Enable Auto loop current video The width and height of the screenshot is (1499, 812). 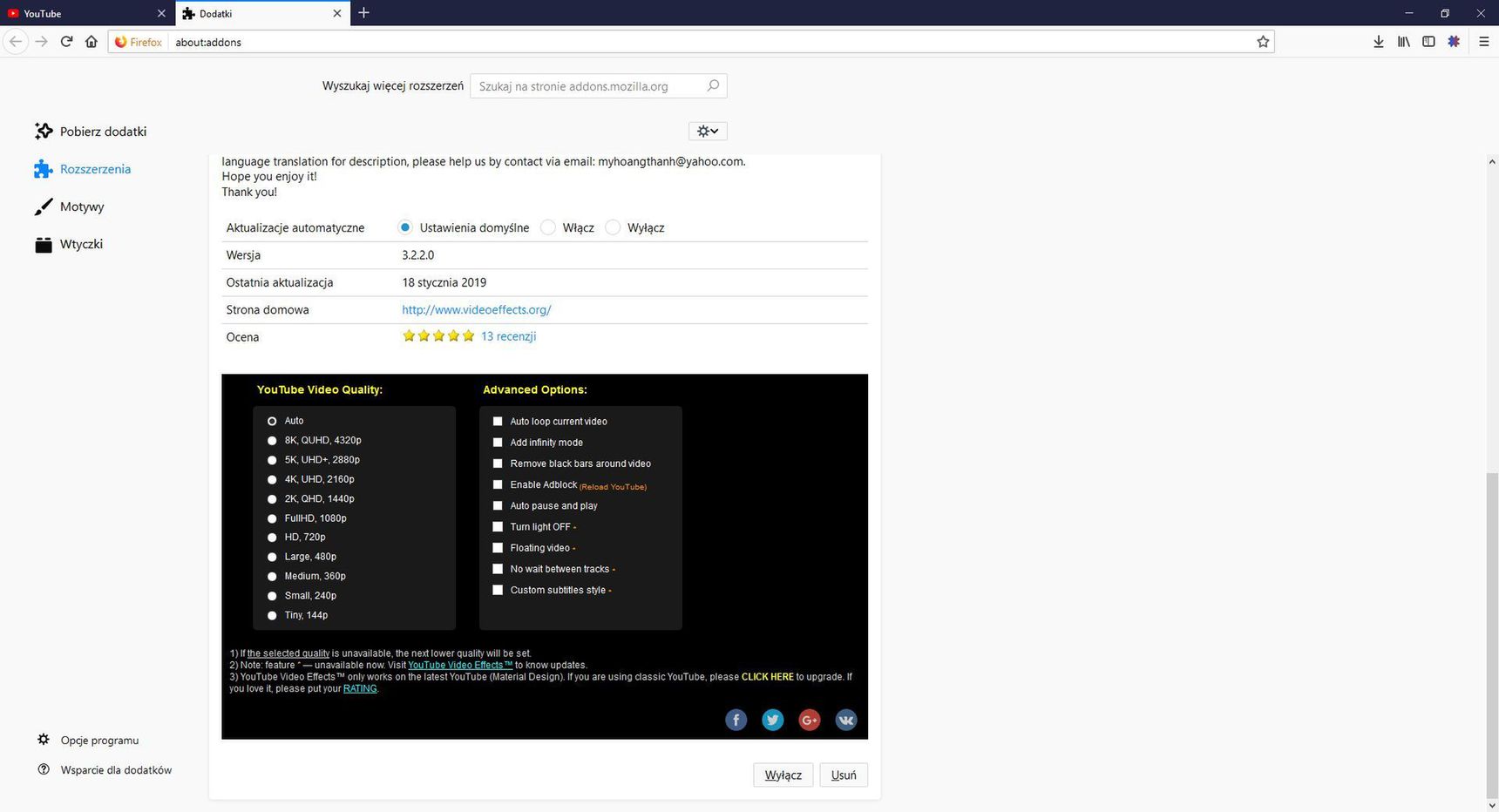[x=498, y=421]
